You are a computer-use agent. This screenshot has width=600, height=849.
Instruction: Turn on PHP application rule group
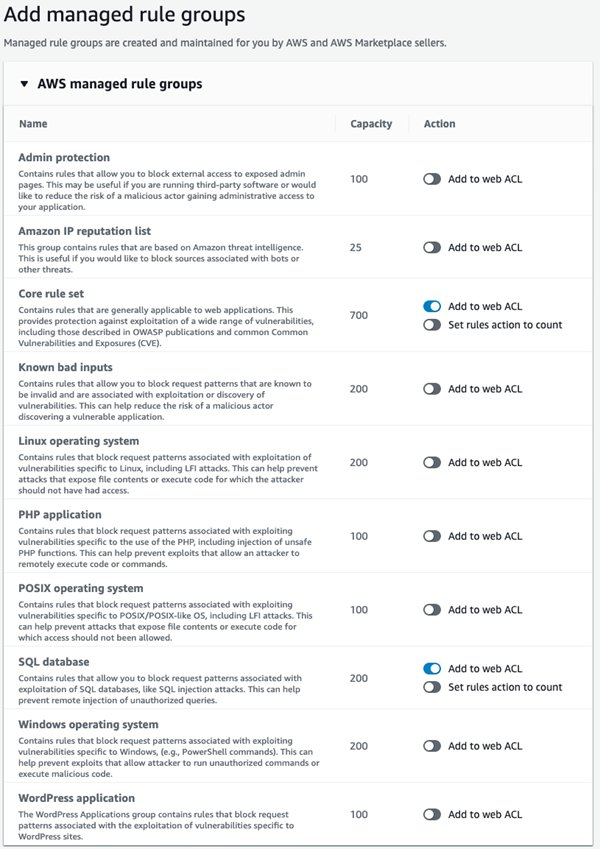[432, 536]
